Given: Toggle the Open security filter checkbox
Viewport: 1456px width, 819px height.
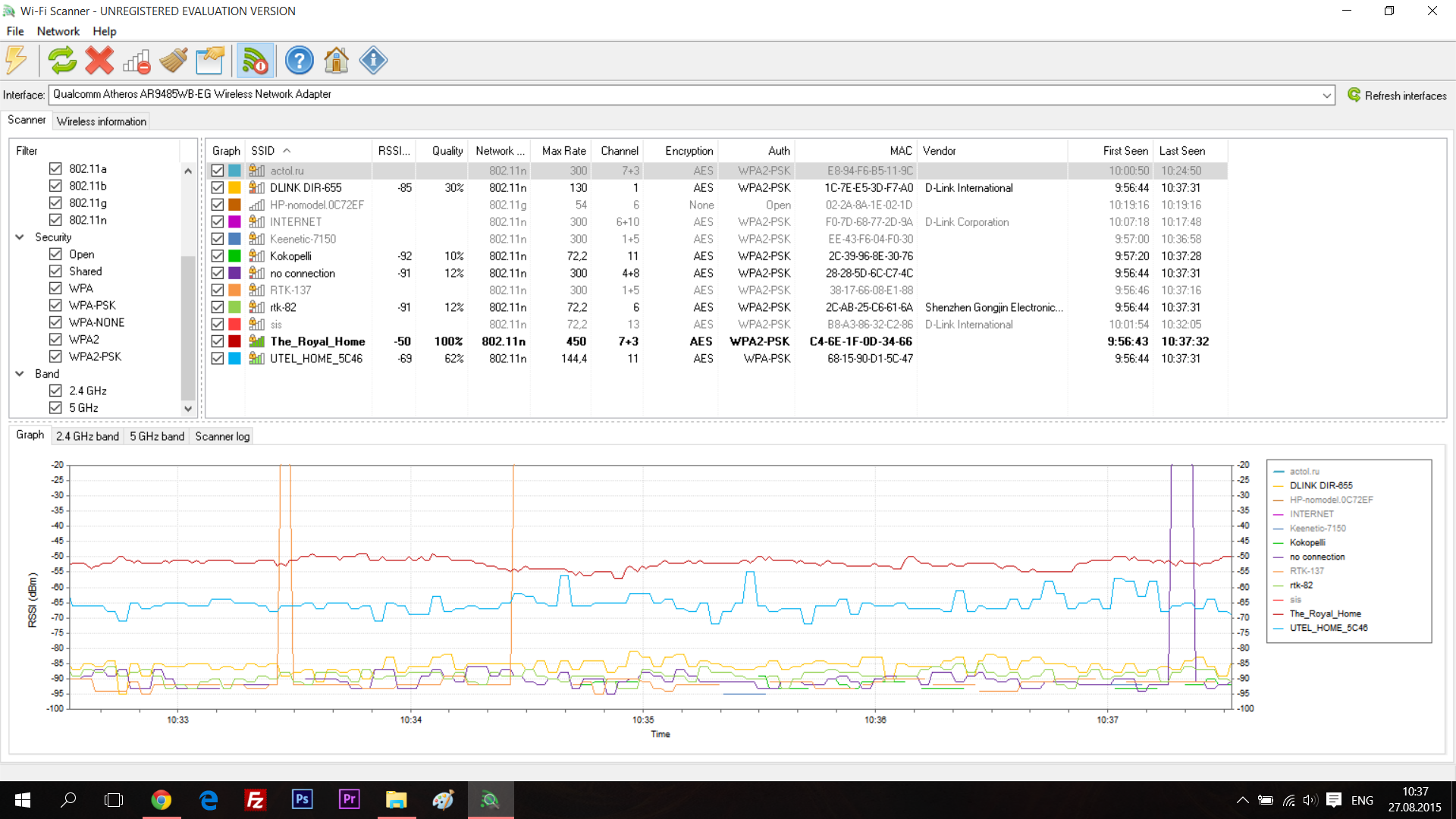Looking at the screenshot, I should tap(55, 254).
